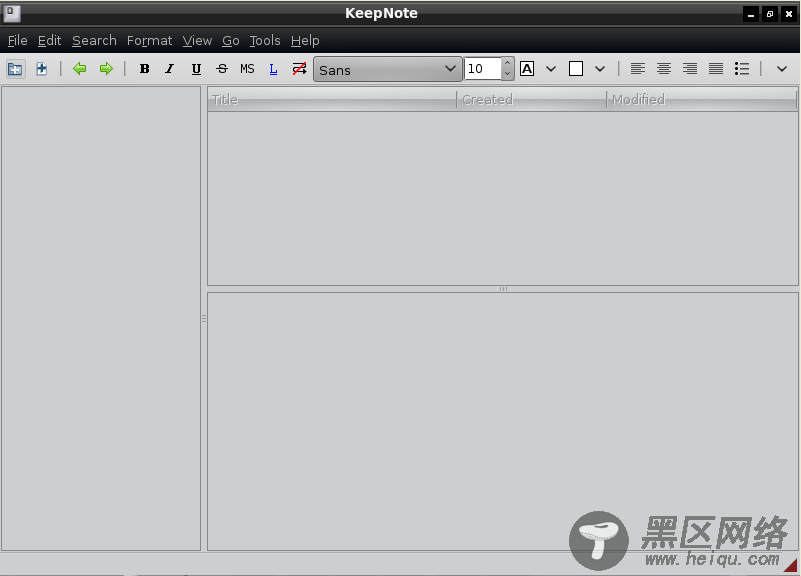Click the text color A swatch
This screenshot has width=801, height=576.
click(x=527, y=68)
